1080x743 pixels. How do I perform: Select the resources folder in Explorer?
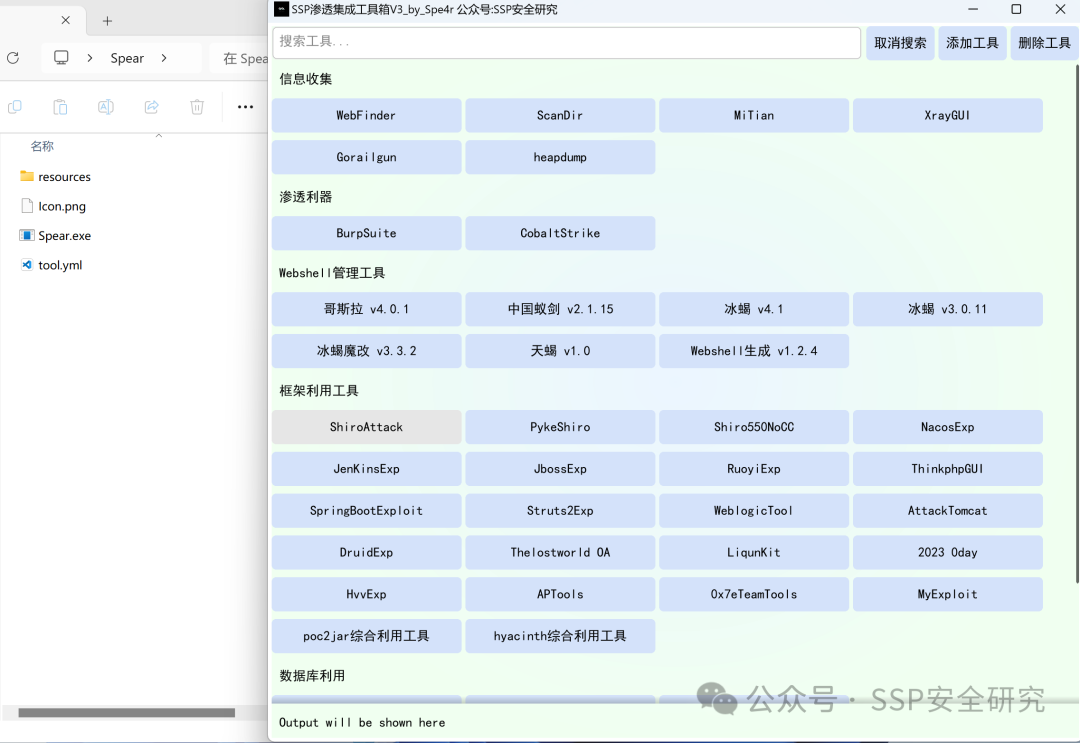click(x=55, y=177)
